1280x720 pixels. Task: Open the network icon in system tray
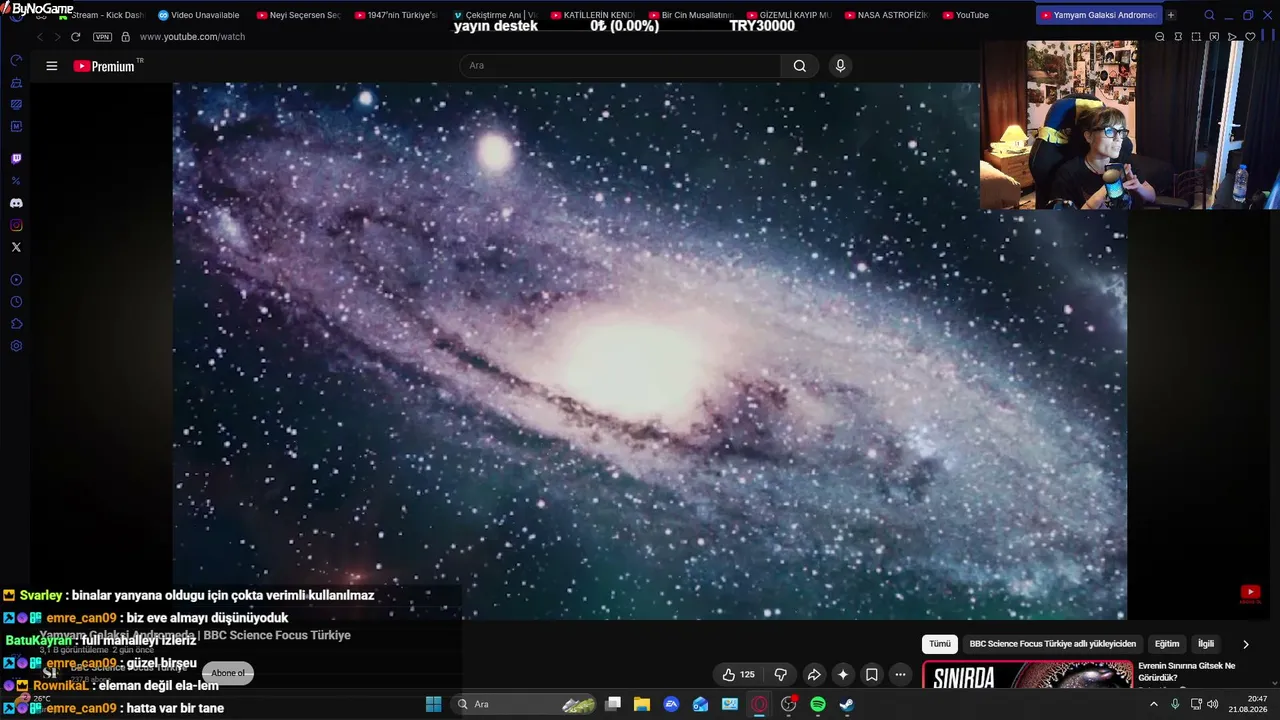click(x=1196, y=704)
